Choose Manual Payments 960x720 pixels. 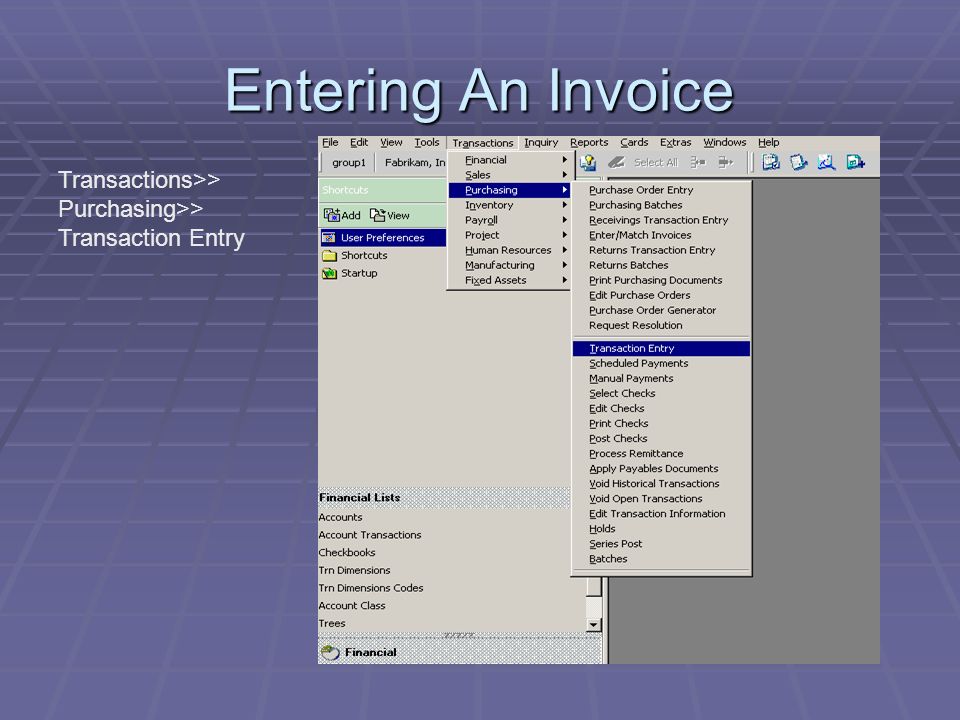(x=661, y=378)
